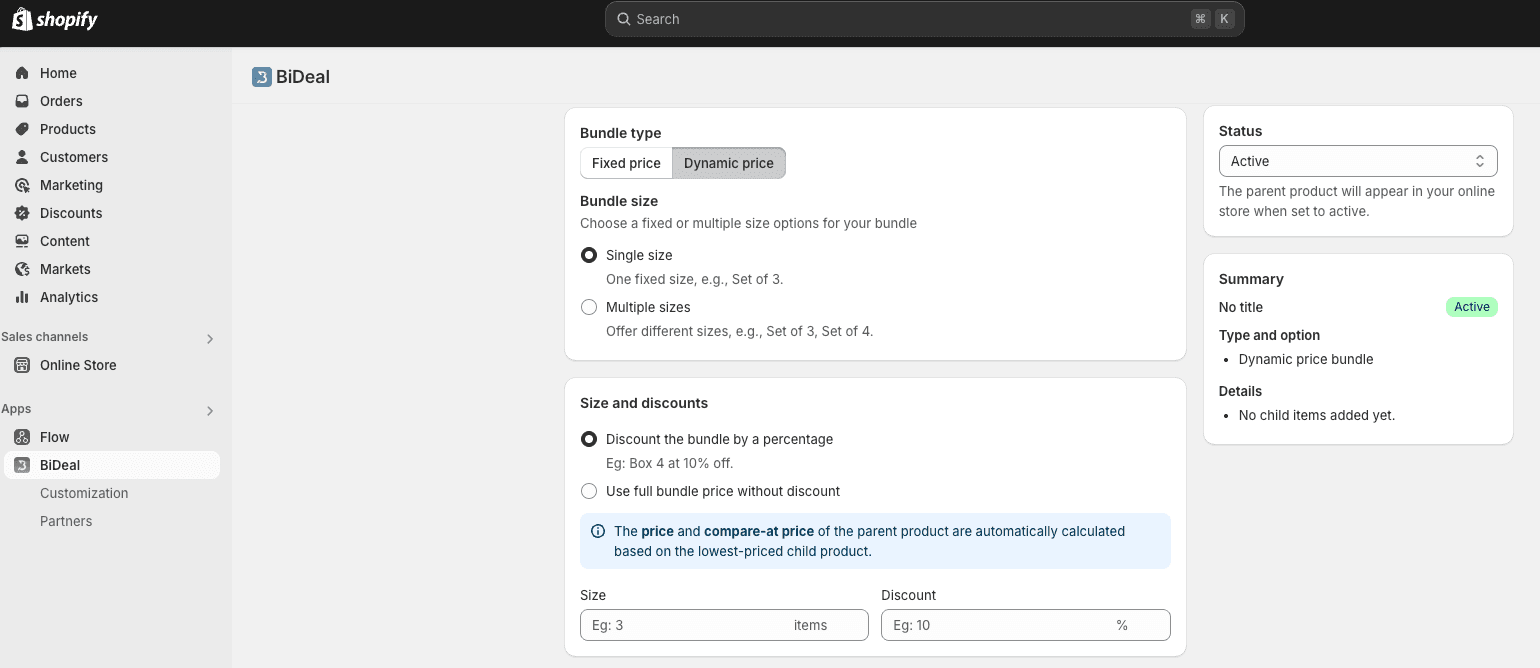Click 'No title' in Summary card
This screenshot has width=1540, height=668.
(1241, 307)
